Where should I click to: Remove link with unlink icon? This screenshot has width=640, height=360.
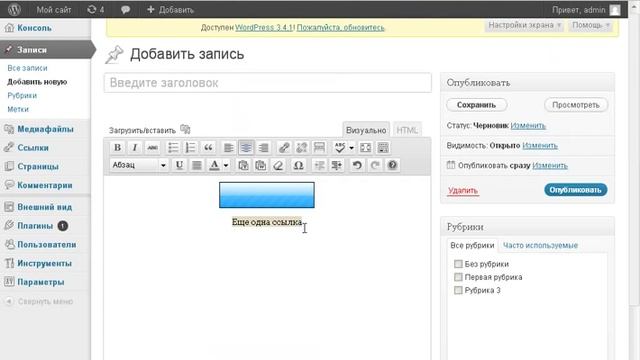[302, 147]
